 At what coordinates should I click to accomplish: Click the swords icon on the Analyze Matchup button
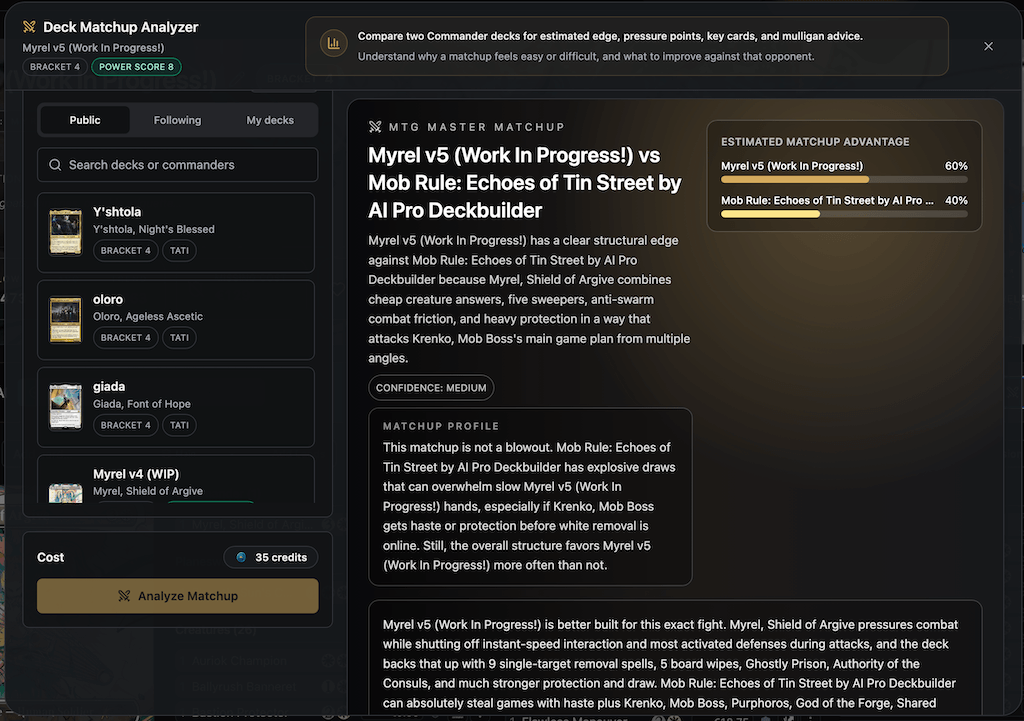124,596
